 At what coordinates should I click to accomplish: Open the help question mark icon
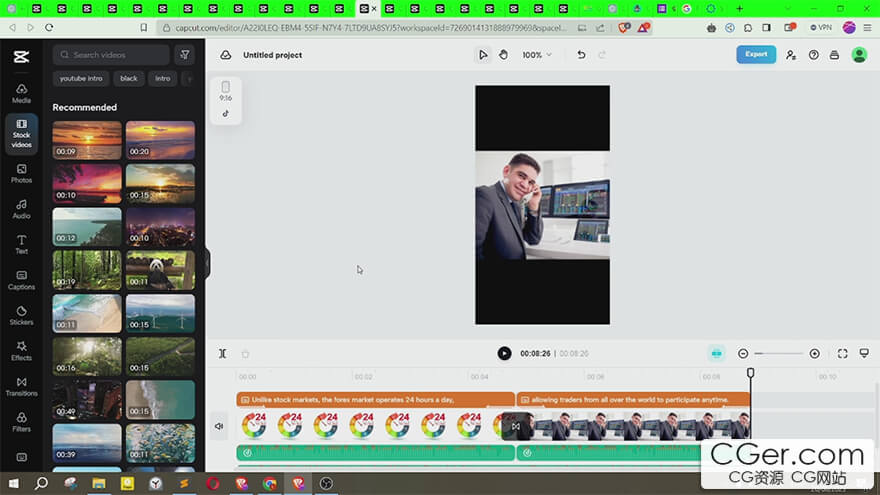813,55
